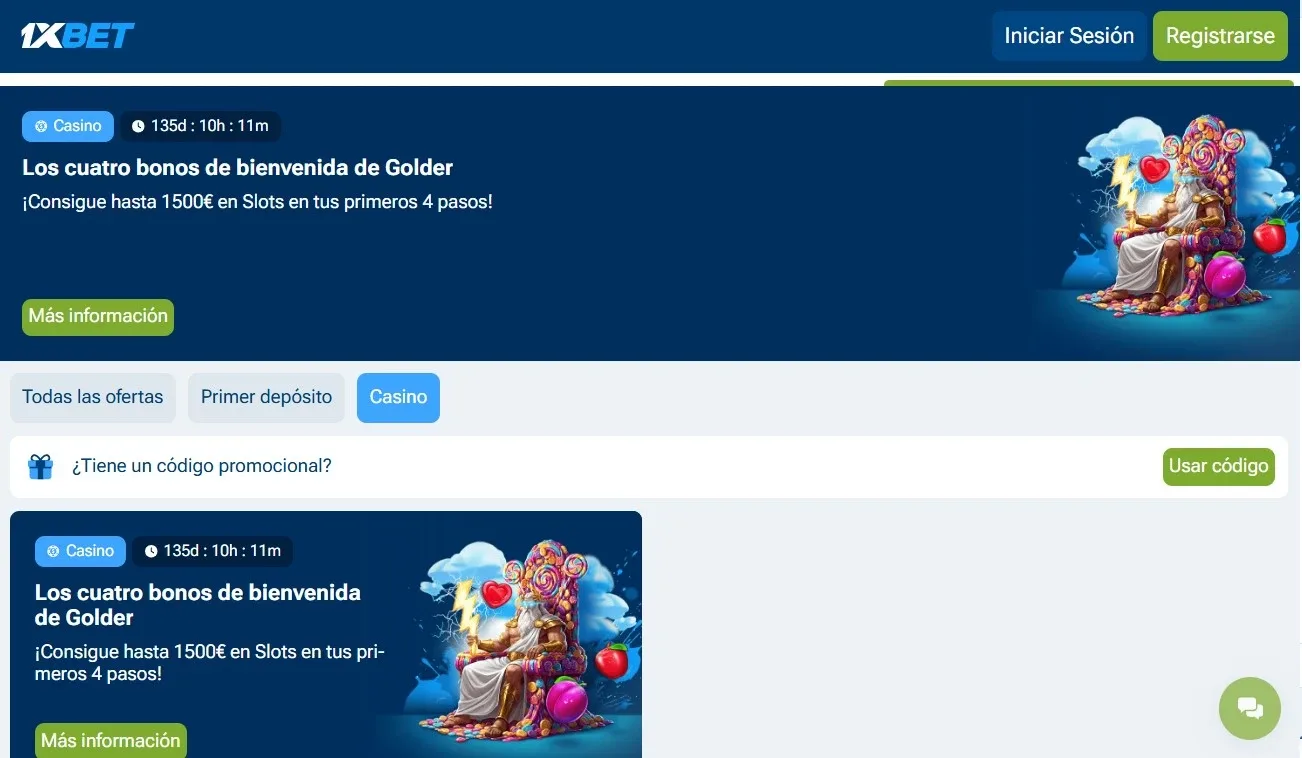Screen dimensions: 1302x758
Task: Open Iniciar Sesión login
Action: (1069, 36)
